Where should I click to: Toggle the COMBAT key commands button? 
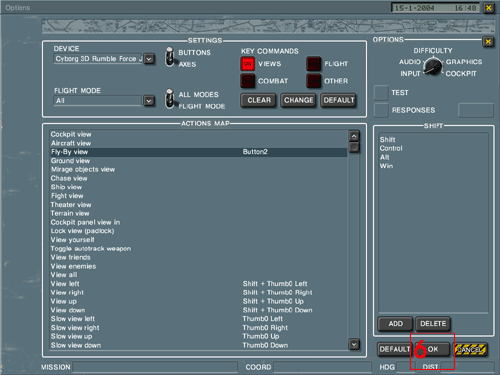tap(247, 81)
